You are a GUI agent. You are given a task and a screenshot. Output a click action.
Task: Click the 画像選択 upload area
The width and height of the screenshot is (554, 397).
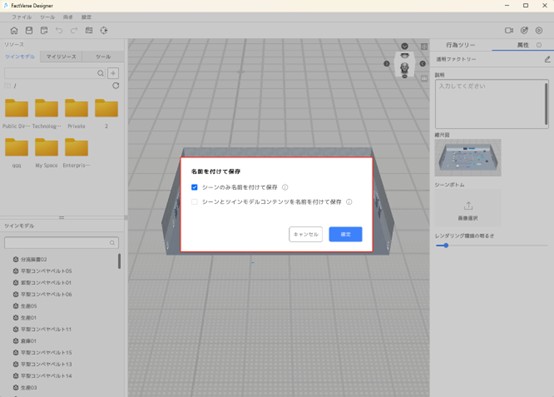click(x=467, y=208)
